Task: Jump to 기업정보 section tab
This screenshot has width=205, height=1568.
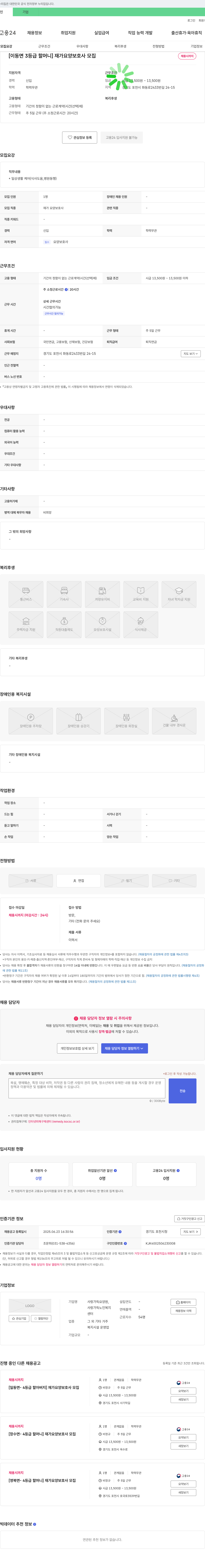Action: [x=196, y=46]
